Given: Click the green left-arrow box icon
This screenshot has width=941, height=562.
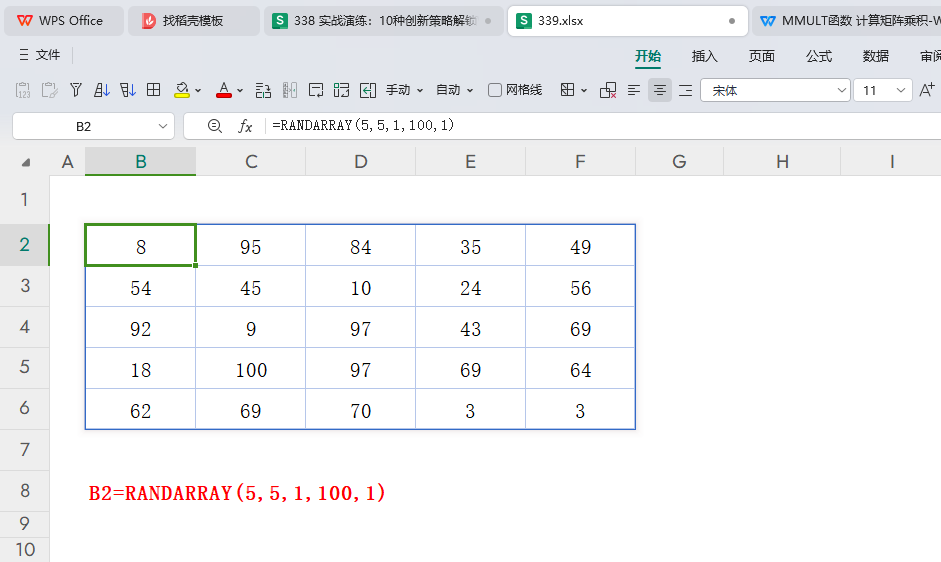Looking at the screenshot, I should pyautogui.click(x=367, y=90).
